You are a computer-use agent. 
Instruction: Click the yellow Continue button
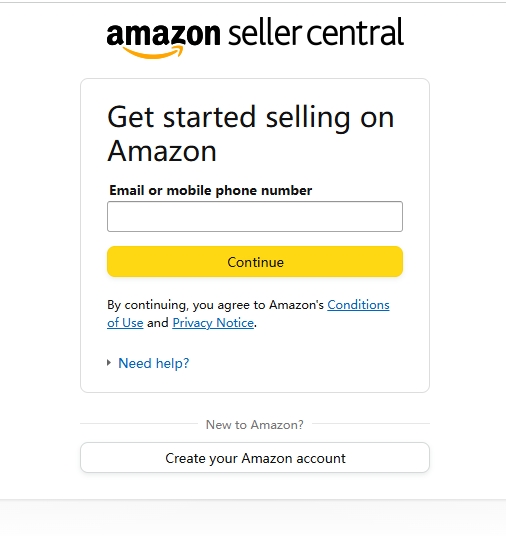pos(255,262)
